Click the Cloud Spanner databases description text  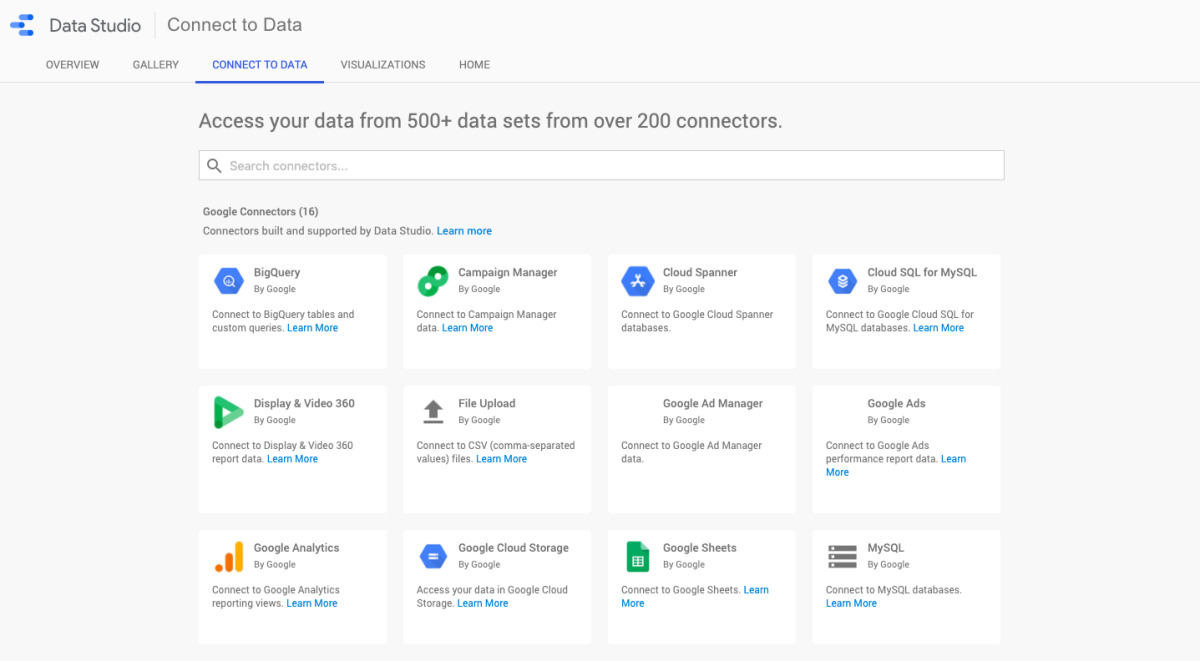click(x=697, y=321)
